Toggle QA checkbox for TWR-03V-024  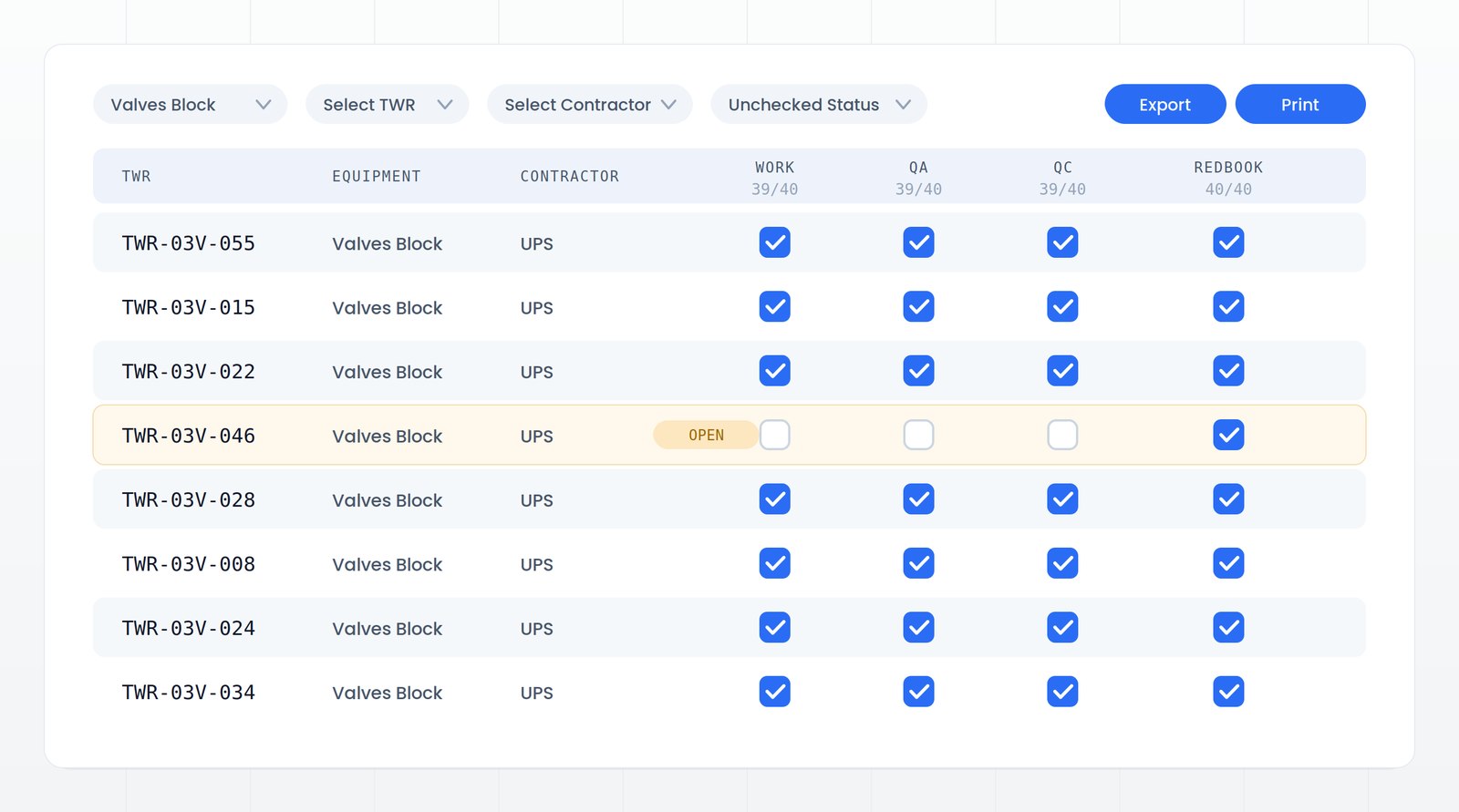tap(918, 627)
